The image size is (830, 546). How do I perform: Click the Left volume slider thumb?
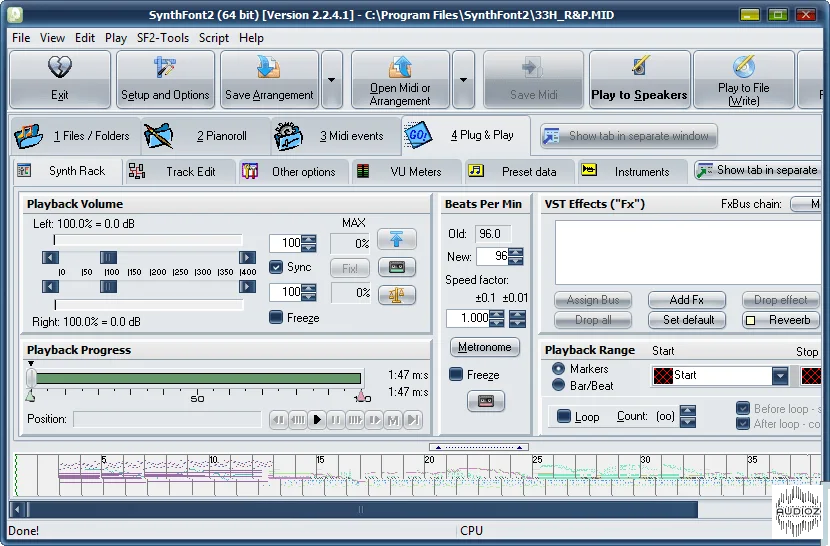coord(109,258)
